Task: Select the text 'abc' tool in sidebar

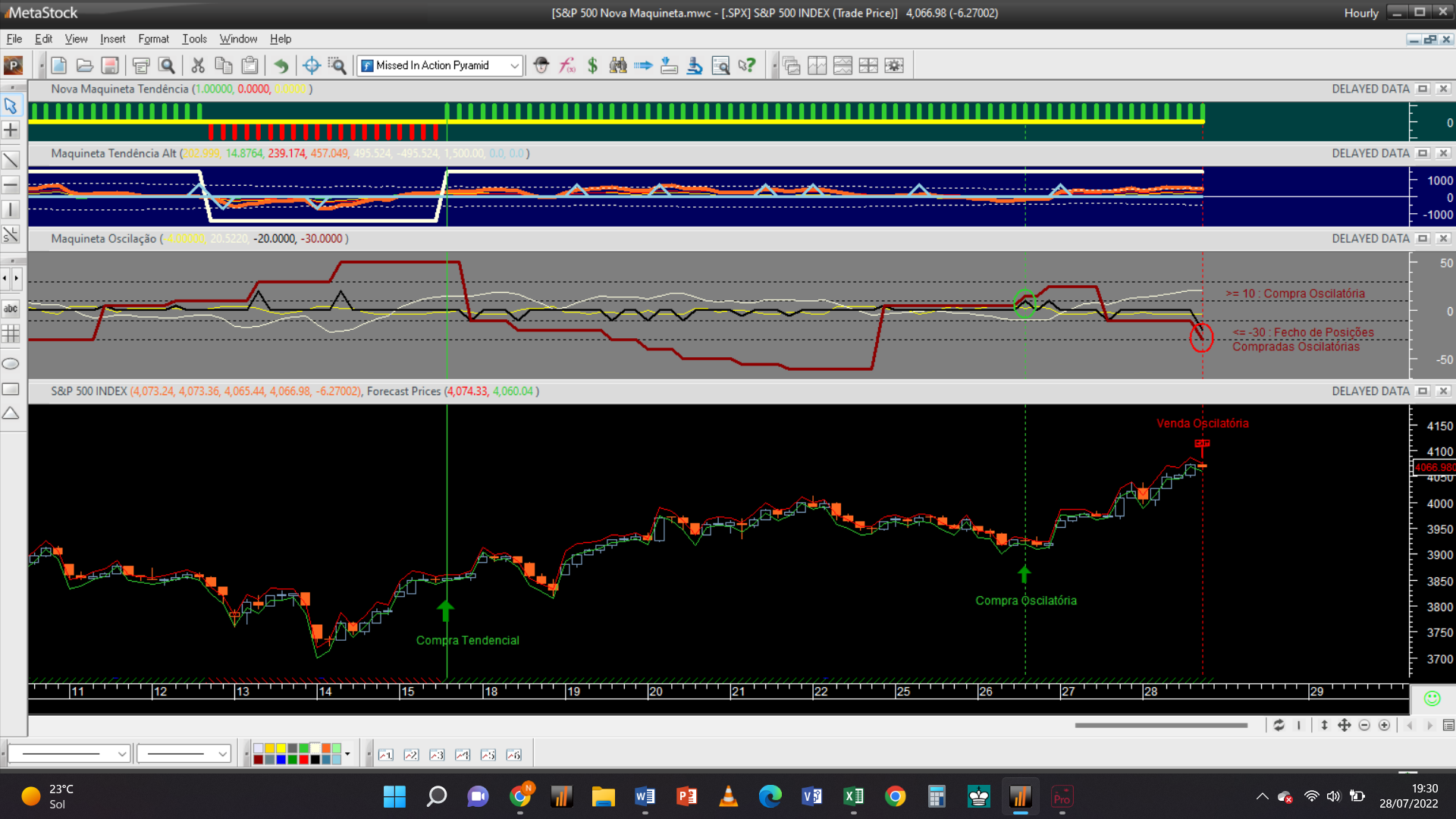Action: [11, 309]
